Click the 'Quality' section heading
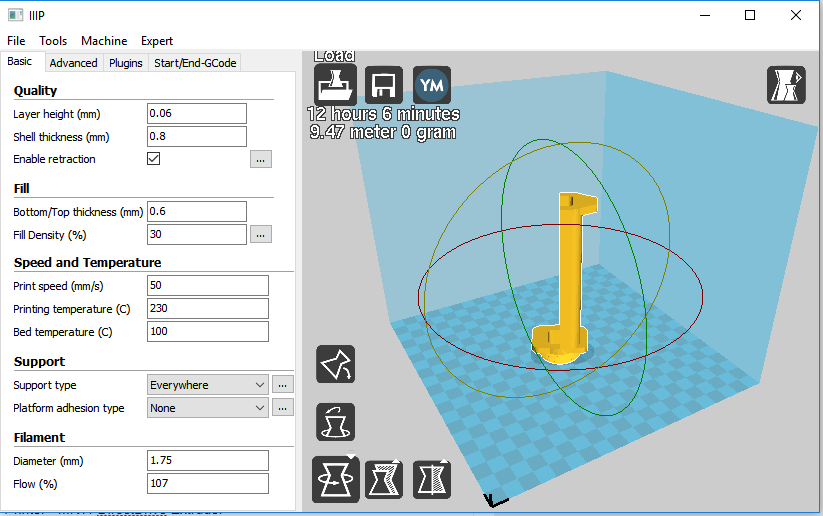823x516 pixels. 35,90
